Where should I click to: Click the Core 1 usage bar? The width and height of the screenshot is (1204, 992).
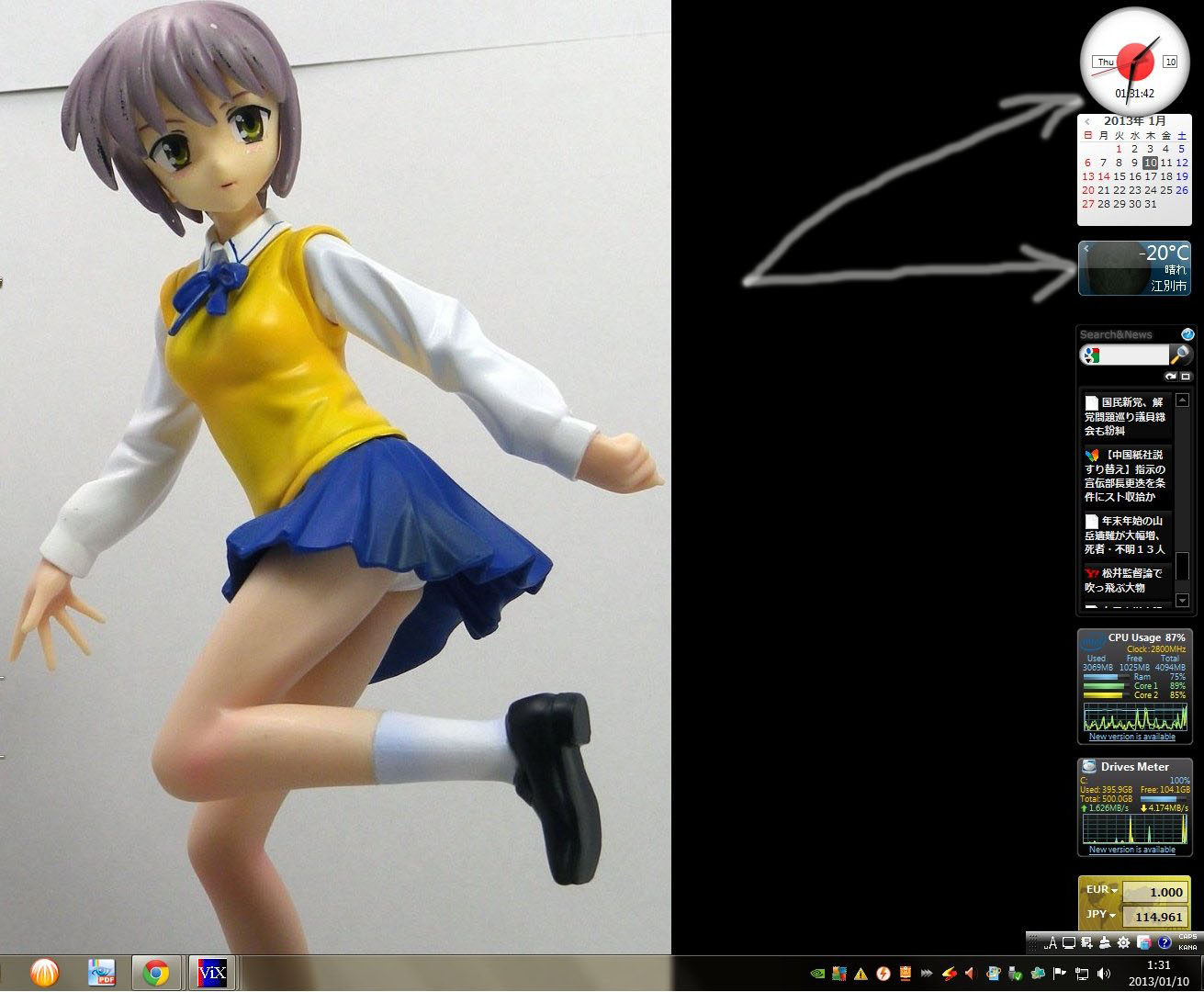pos(1107,686)
